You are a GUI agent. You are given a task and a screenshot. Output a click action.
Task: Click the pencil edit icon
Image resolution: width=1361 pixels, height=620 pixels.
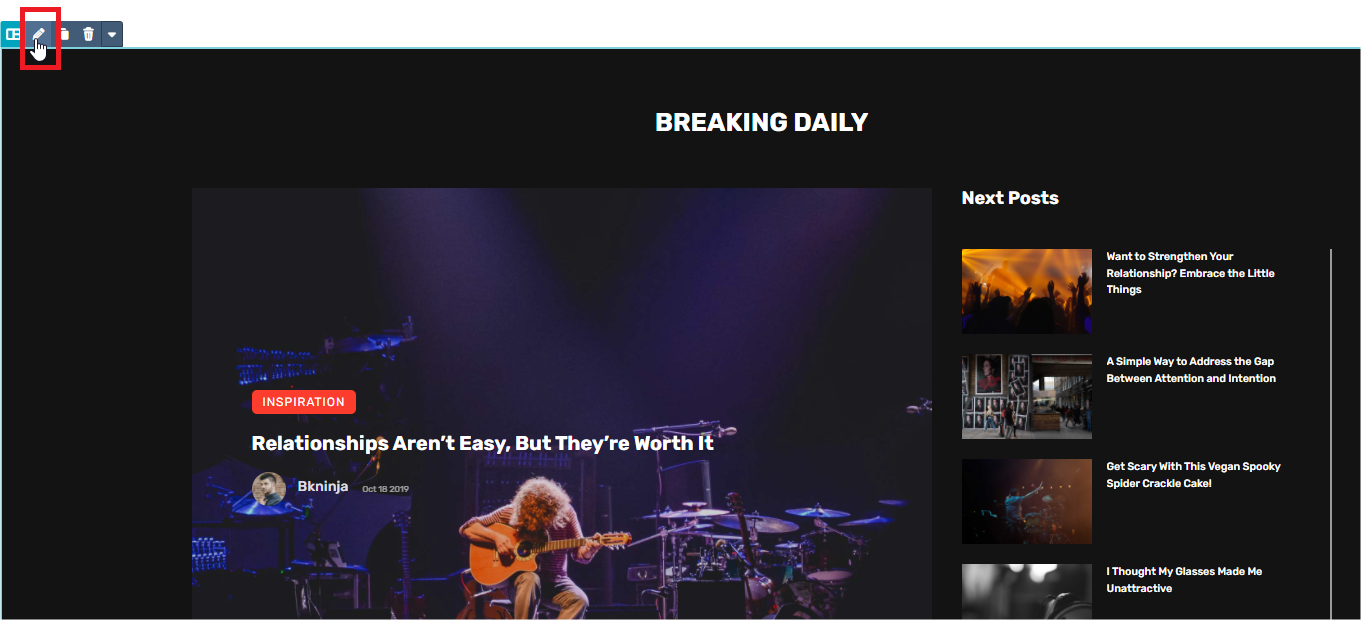(x=39, y=34)
